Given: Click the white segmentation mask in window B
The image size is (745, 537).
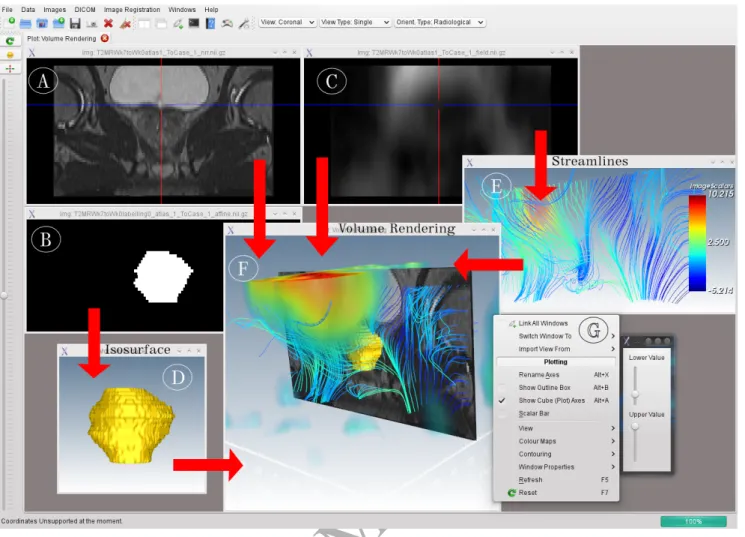Looking at the screenshot, I should pyautogui.click(x=163, y=277).
